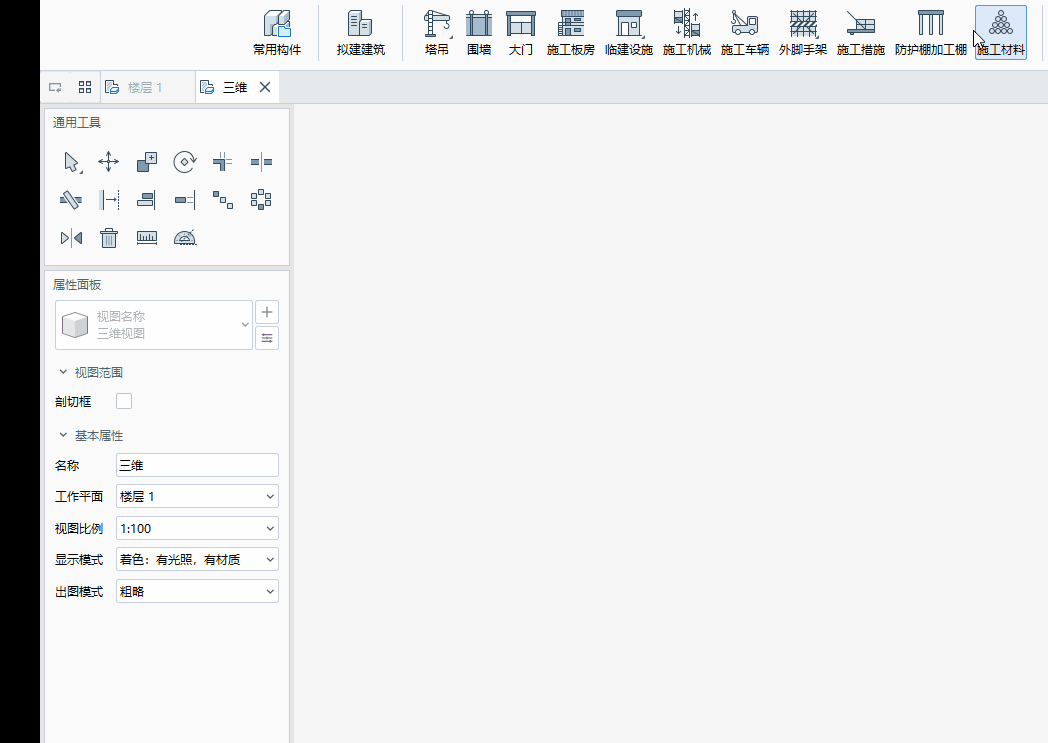Pick the split element tool

tap(261, 162)
